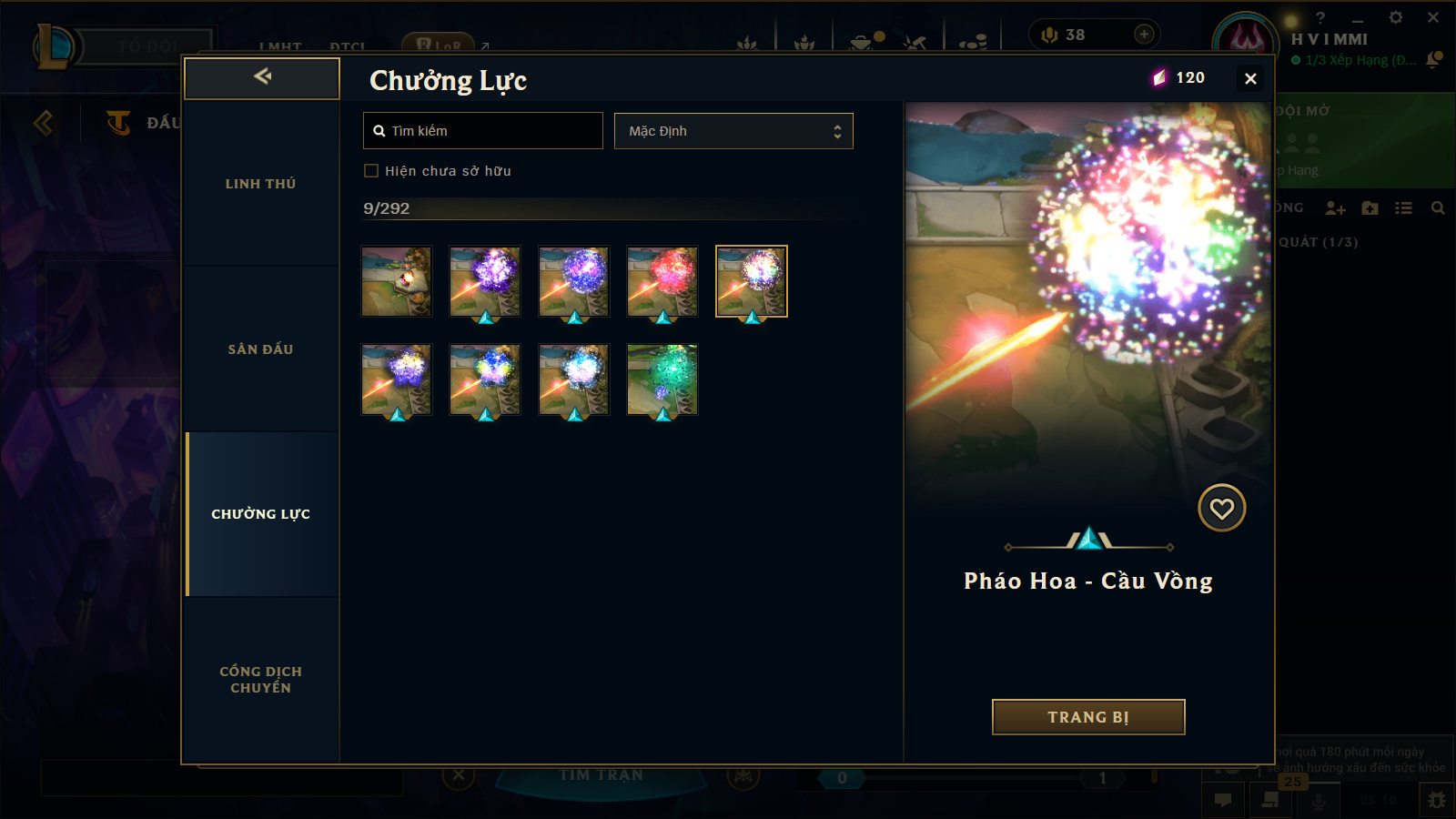The image size is (1456, 819).
Task: Expand the Mặc Định sort dropdown
Action: click(733, 131)
